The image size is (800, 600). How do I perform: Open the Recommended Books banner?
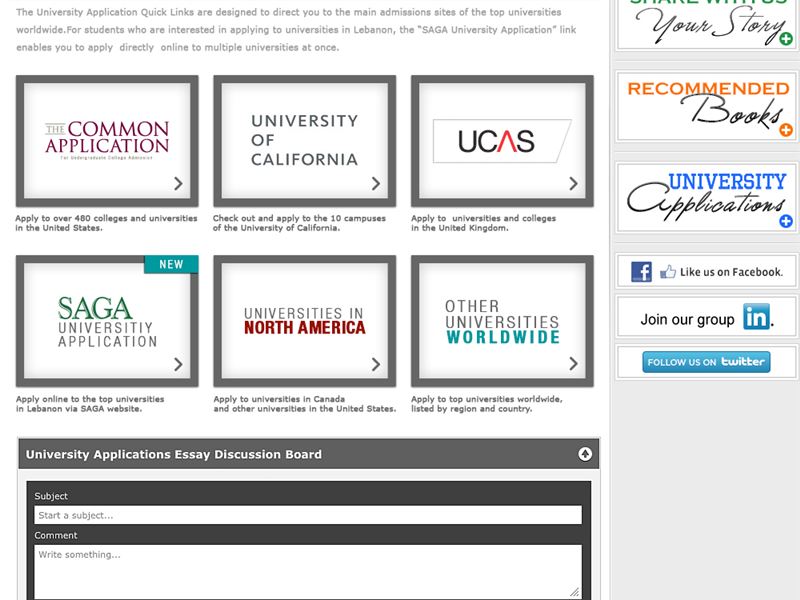(707, 107)
